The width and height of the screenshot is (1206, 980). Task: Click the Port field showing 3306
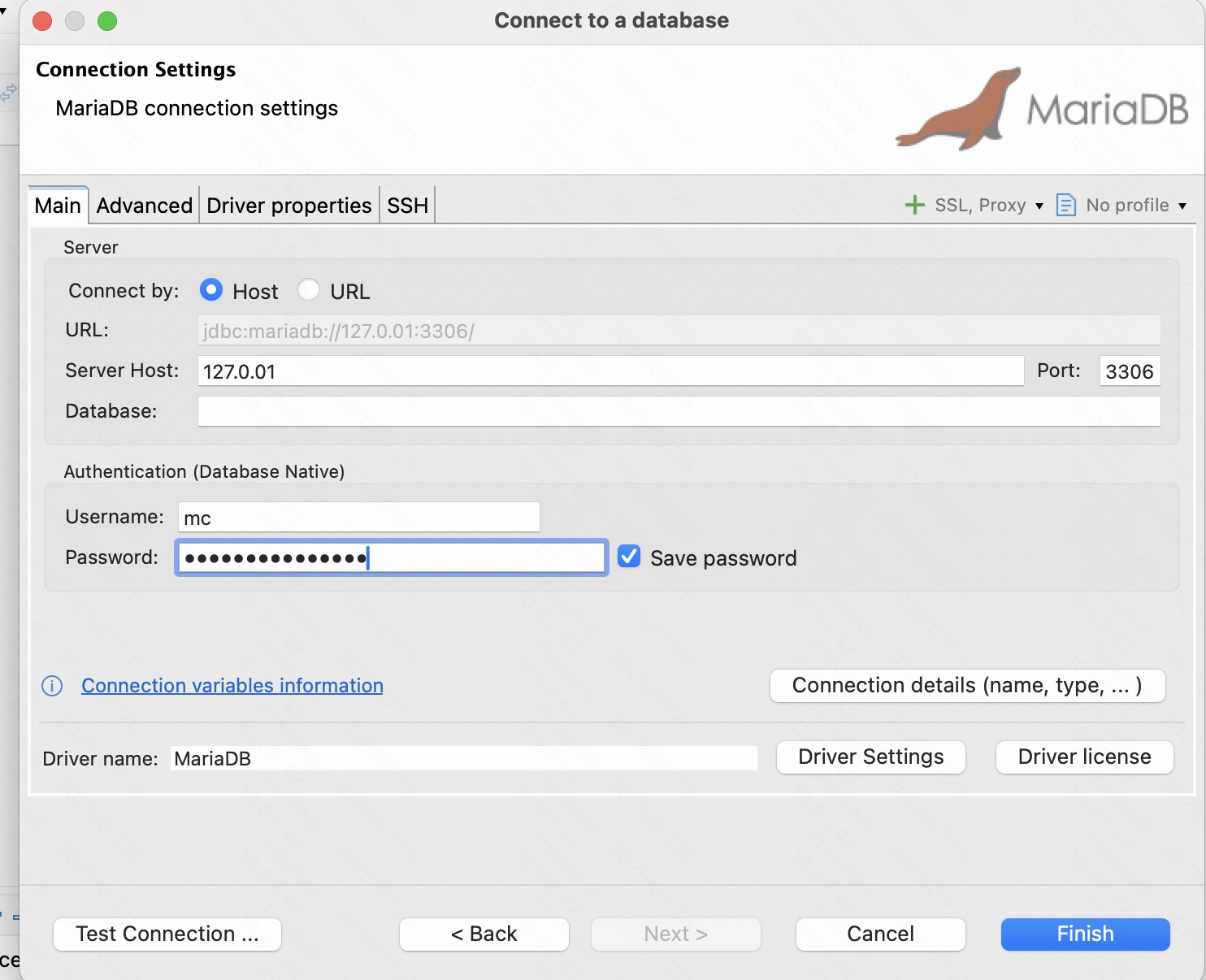coord(1130,371)
